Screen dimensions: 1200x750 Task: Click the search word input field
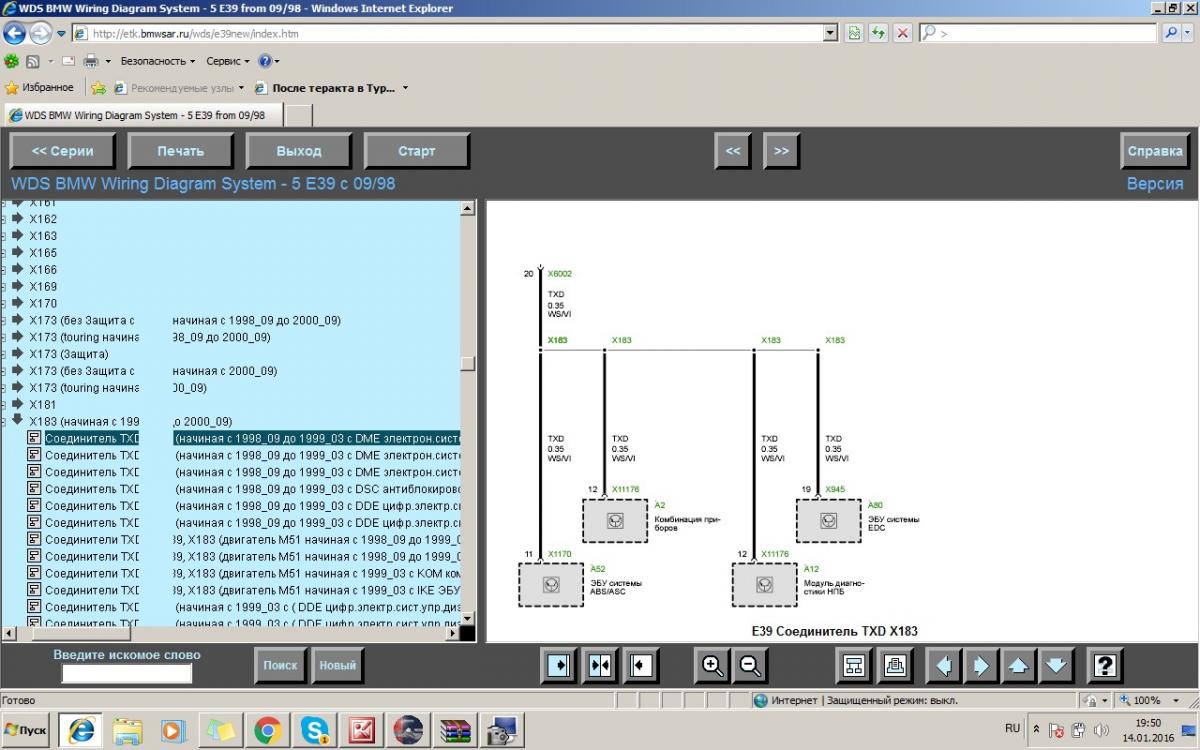tap(127, 673)
